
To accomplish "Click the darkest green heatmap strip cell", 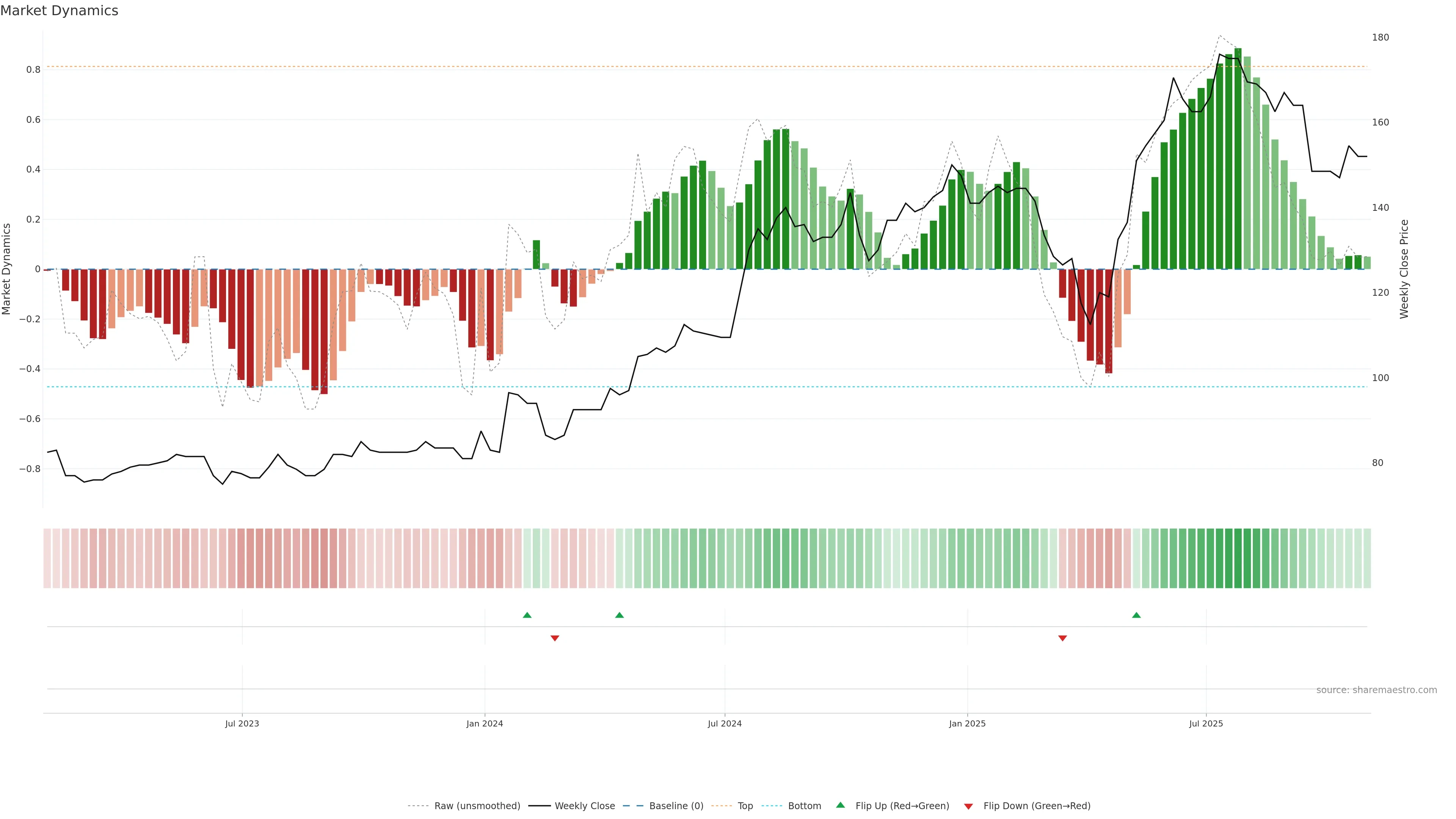I will 1238,559.
